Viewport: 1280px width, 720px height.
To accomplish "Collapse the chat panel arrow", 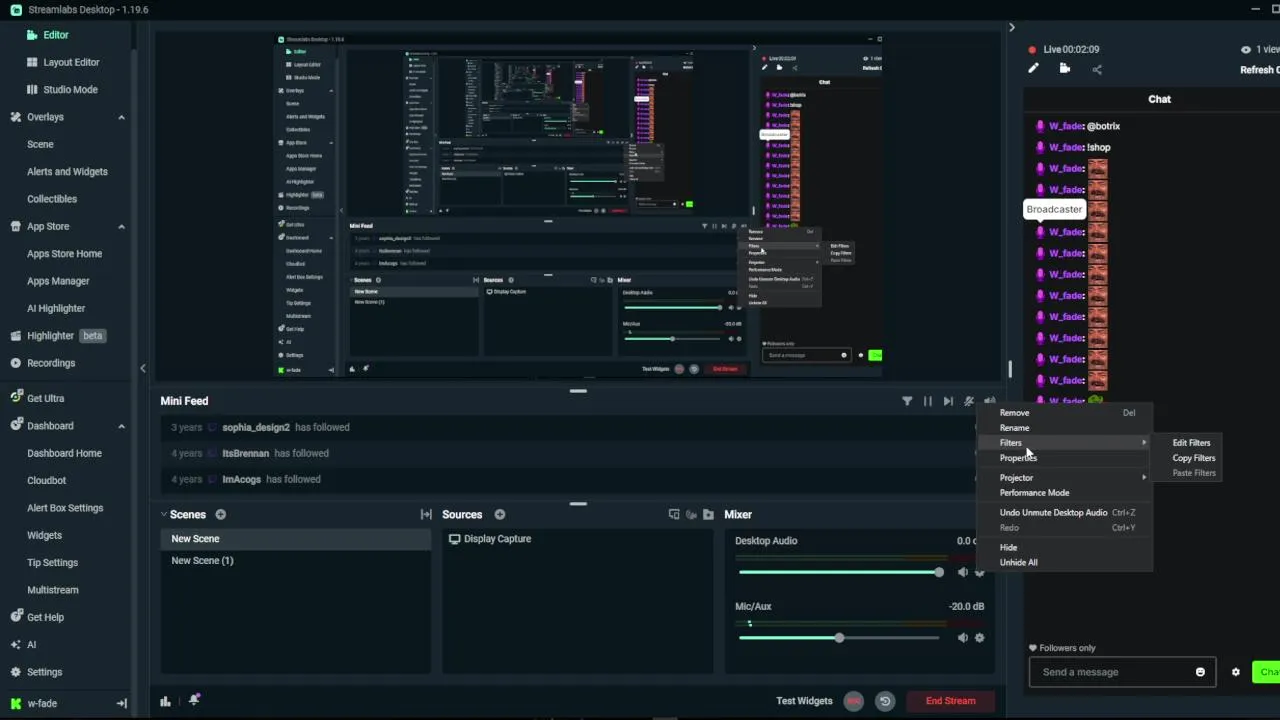I will pyautogui.click(x=1011, y=28).
